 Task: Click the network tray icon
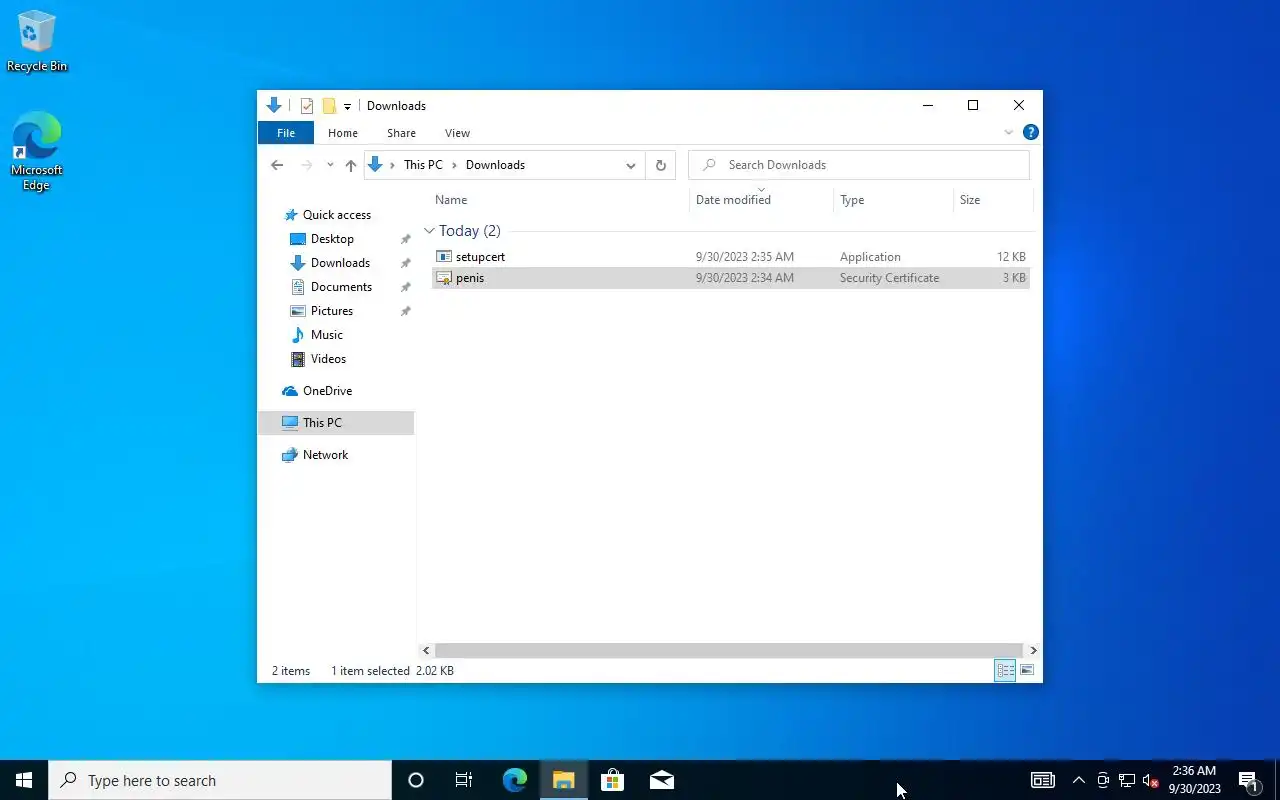pyautogui.click(x=1126, y=780)
